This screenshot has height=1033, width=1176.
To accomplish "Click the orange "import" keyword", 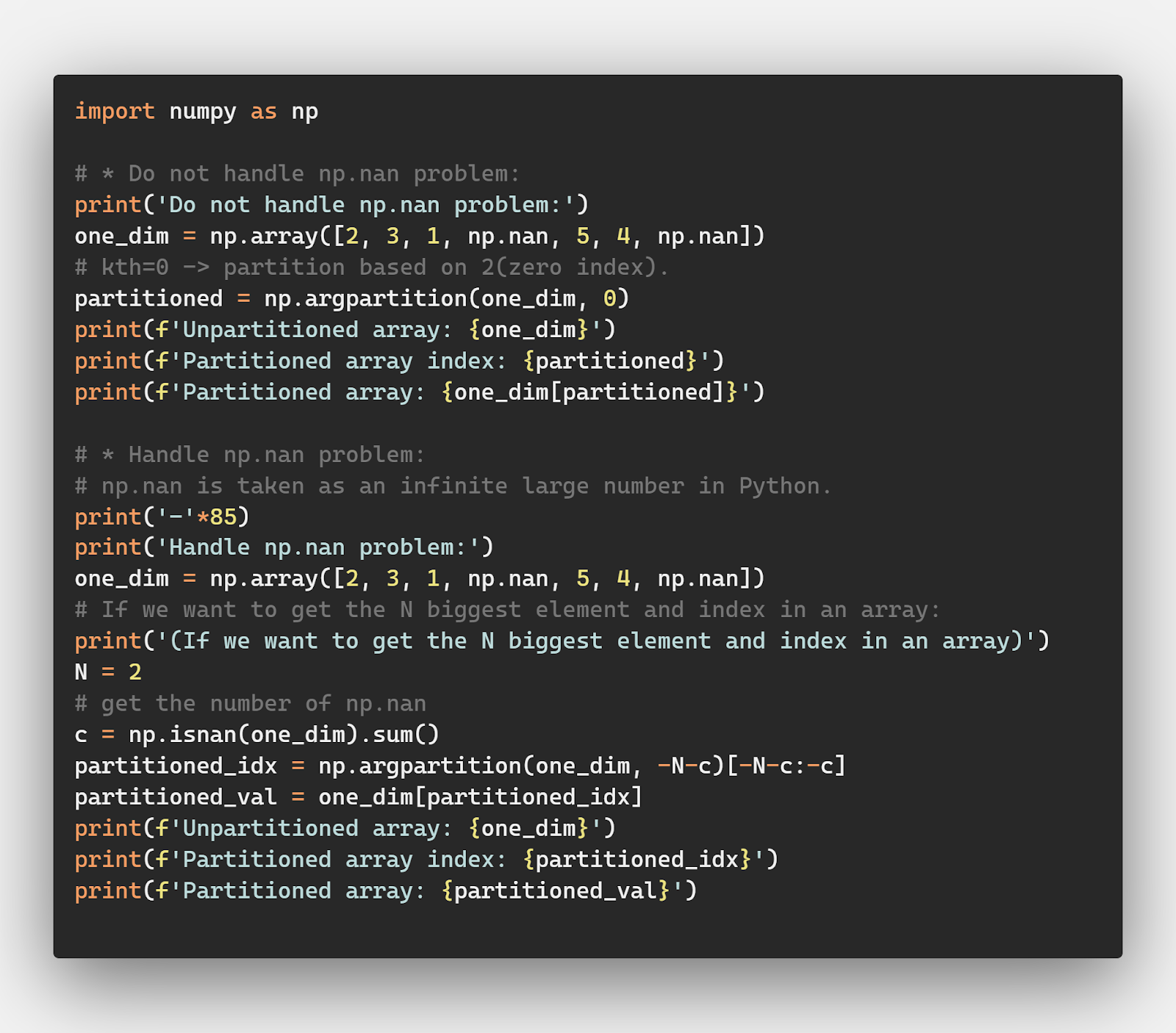I will click(x=115, y=112).
